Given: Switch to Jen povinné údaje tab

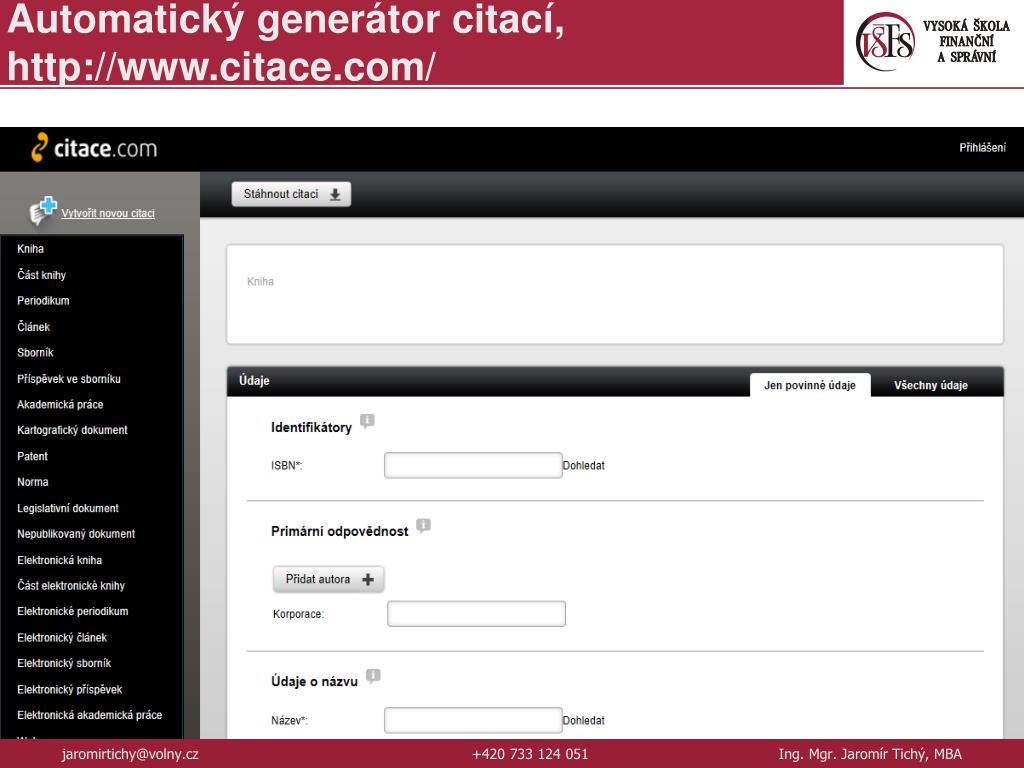Looking at the screenshot, I should pos(810,385).
